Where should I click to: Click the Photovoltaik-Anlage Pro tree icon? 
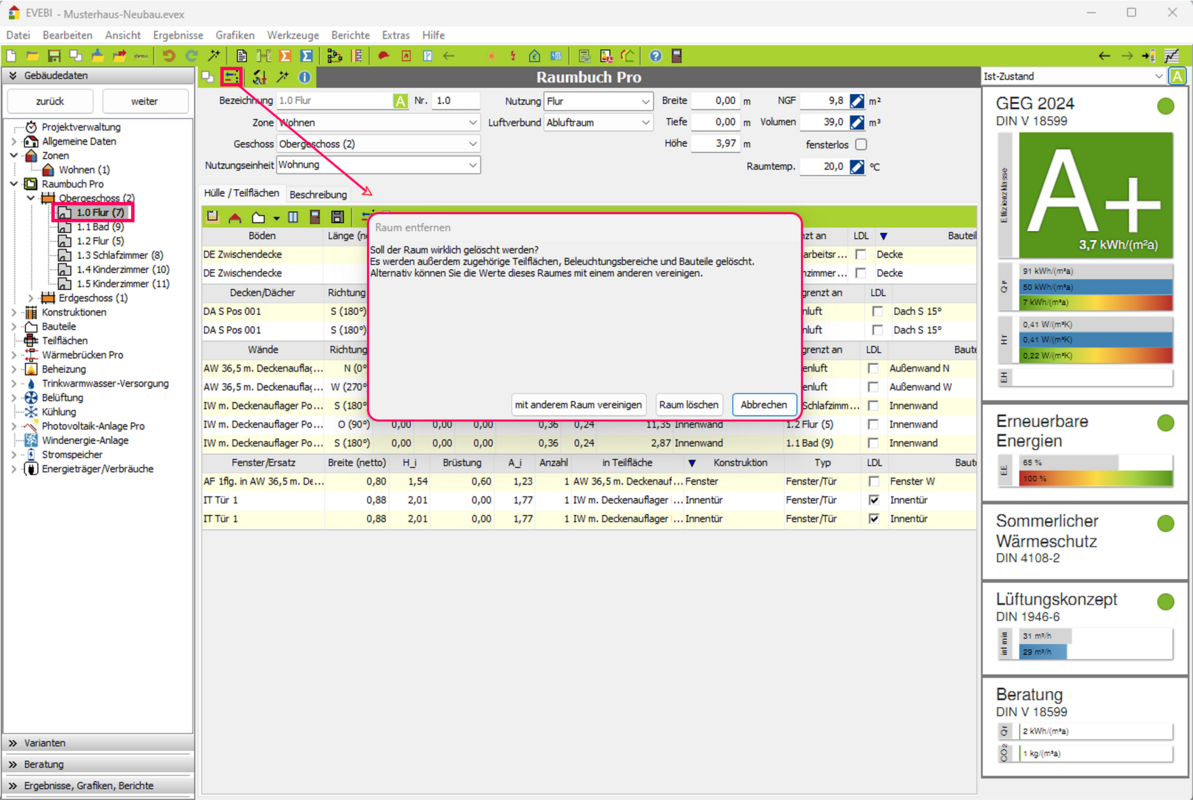click(31, 426)
